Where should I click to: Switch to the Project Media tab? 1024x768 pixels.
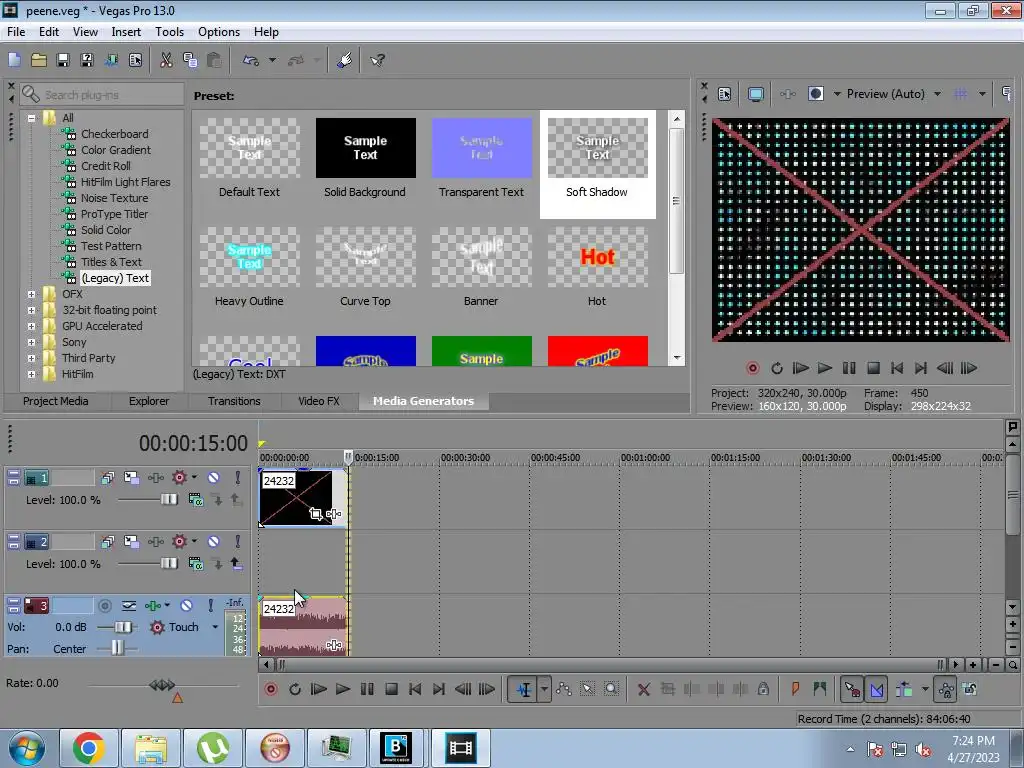click(56, 401)
